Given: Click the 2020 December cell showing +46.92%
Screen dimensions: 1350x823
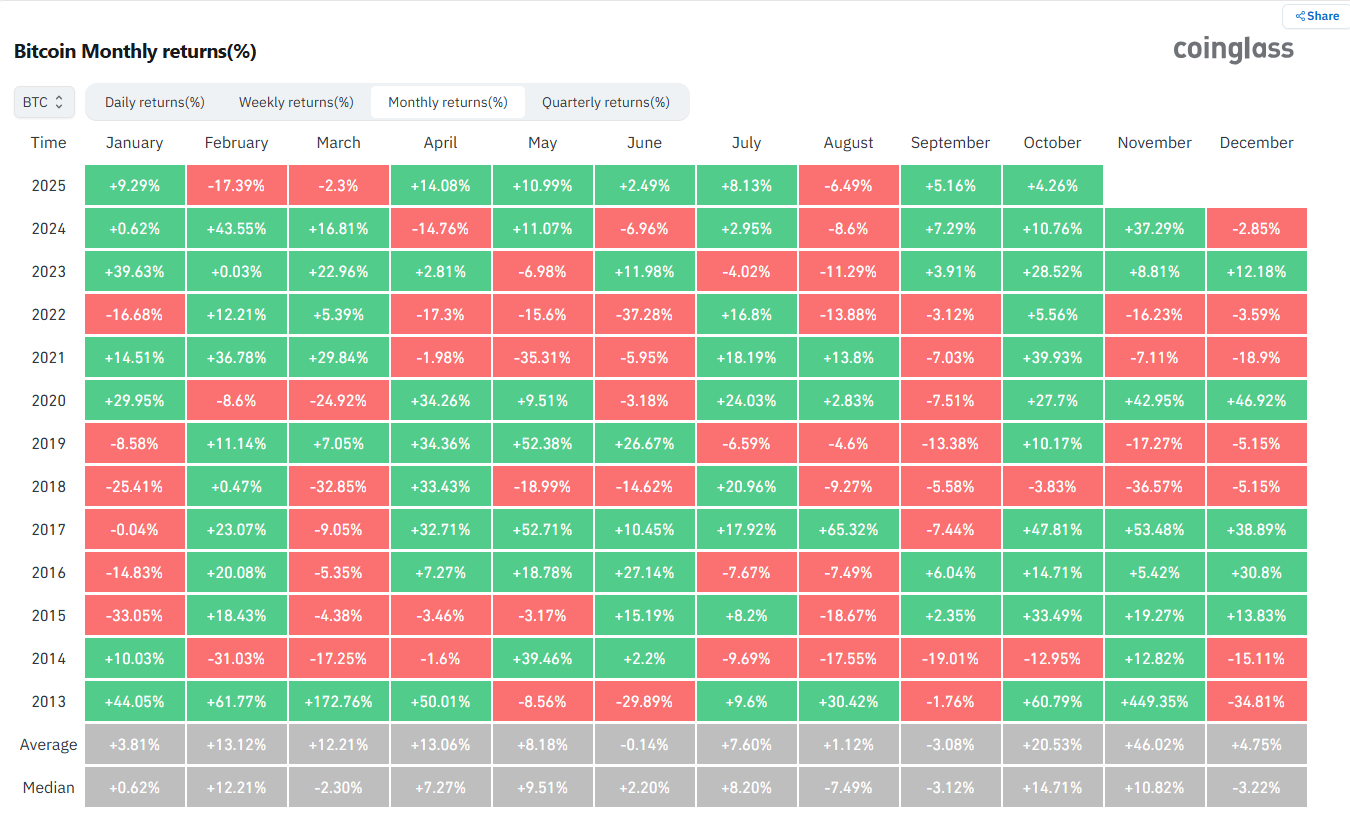Looking at the screenshot, I should point(1257,401).
